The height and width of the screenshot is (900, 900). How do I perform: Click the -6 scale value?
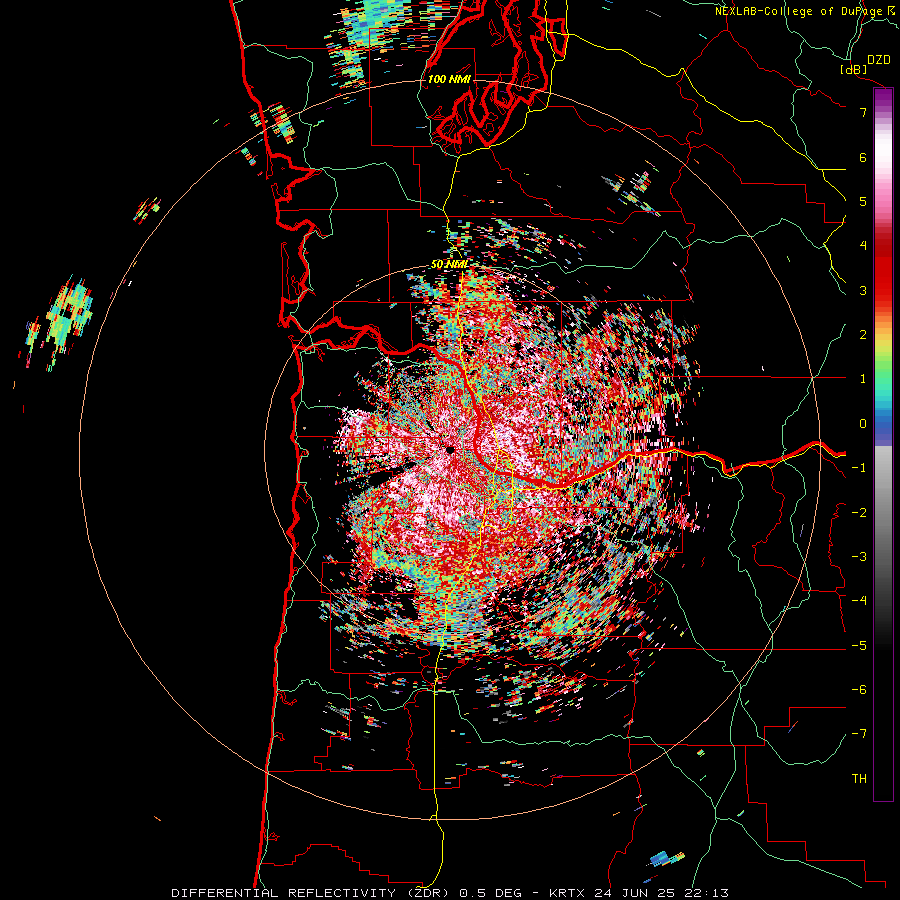tap(859, 689)
